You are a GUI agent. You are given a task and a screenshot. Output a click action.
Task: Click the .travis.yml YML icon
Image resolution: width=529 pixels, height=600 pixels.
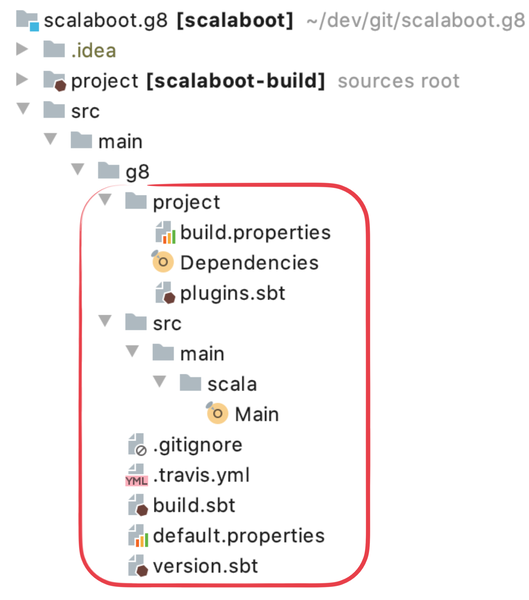(x=136, y=476)
